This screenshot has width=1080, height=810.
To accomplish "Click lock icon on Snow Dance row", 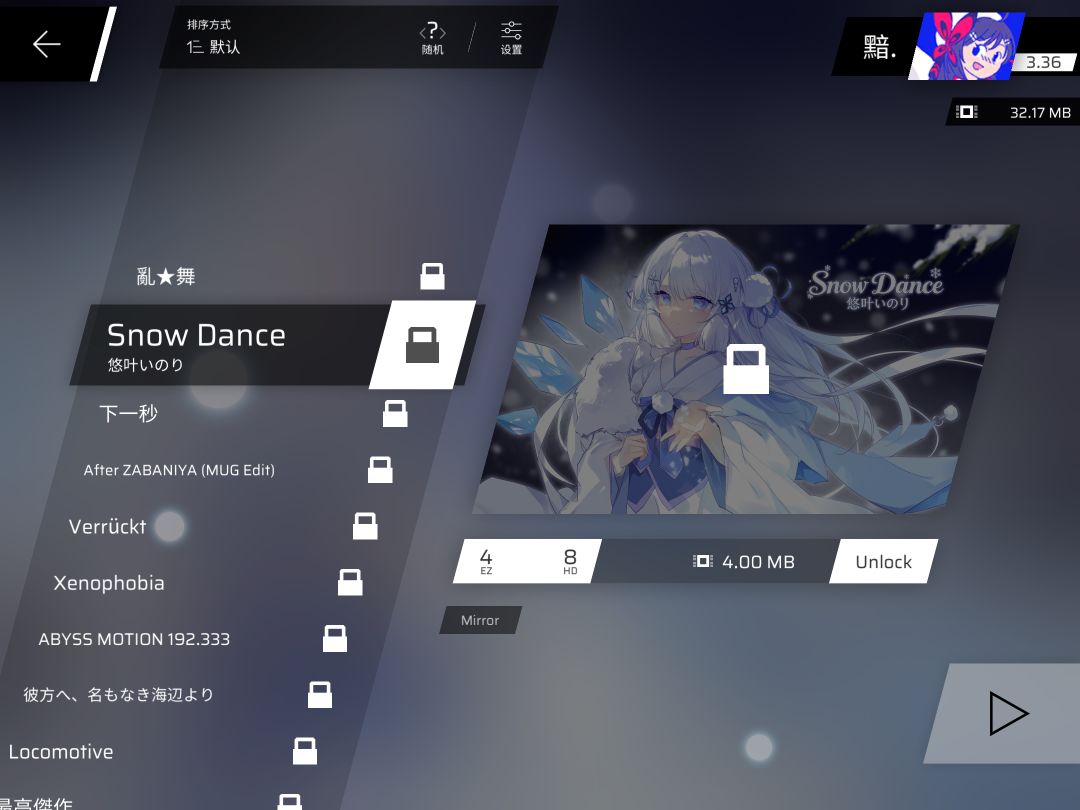I will pyautogui.click(x=422, y=344).
